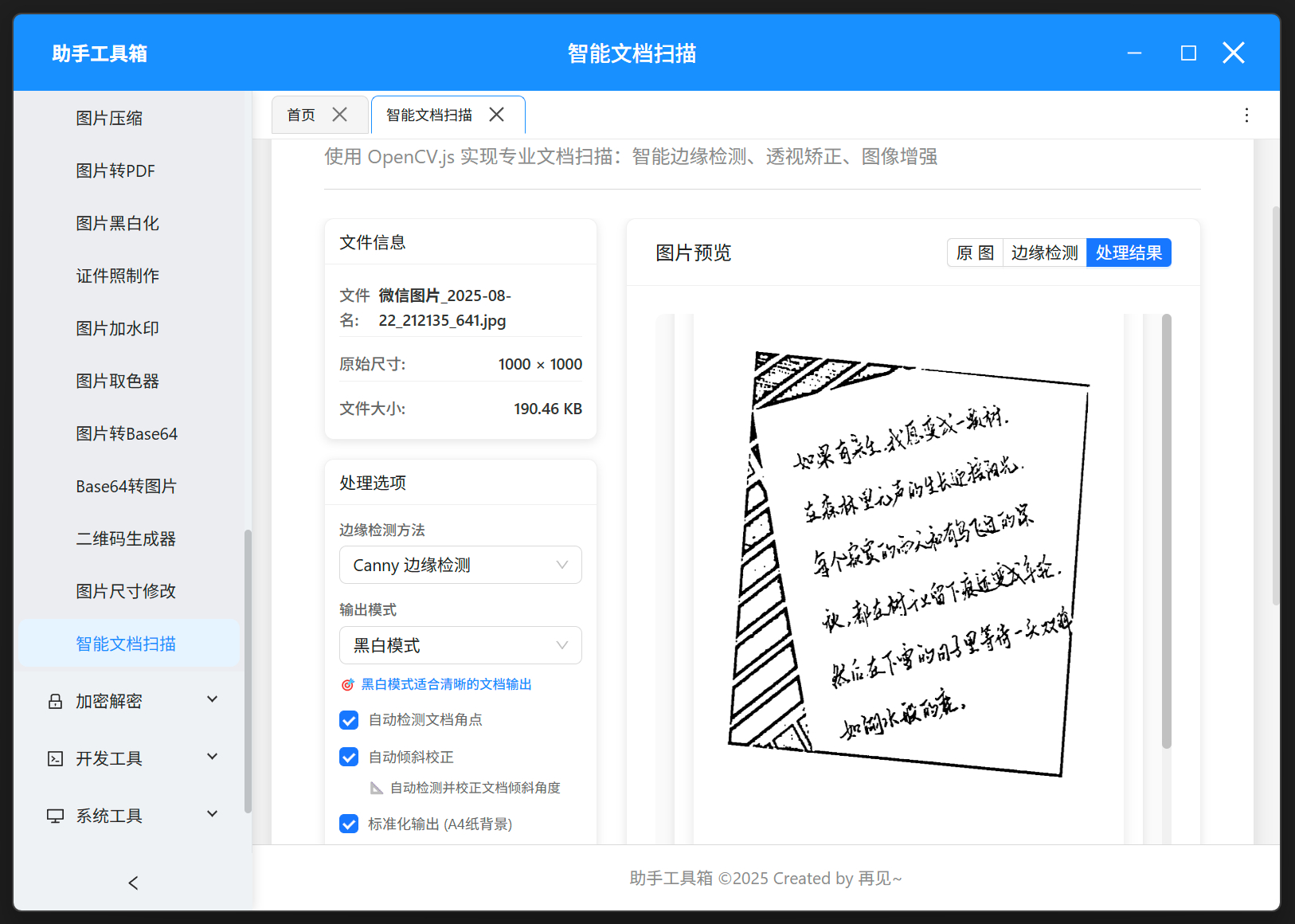Click the 1000 × 1000 size value
The width and height of the screenshot is (1295, 924).
click(540, 364)
